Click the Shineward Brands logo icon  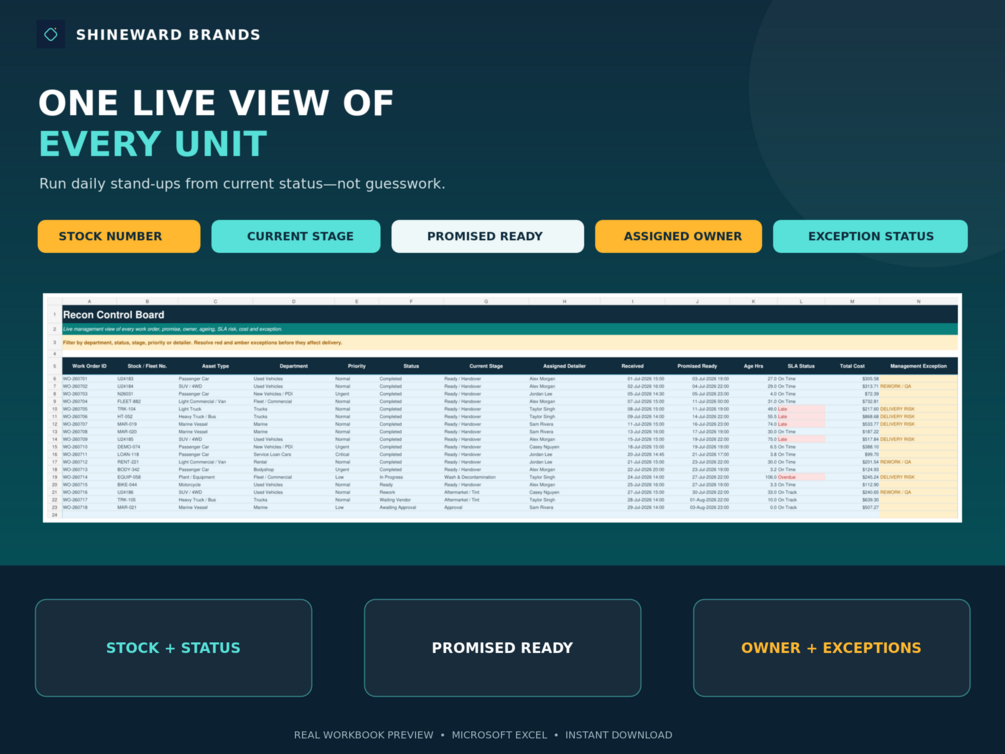[x=51, y=35]
